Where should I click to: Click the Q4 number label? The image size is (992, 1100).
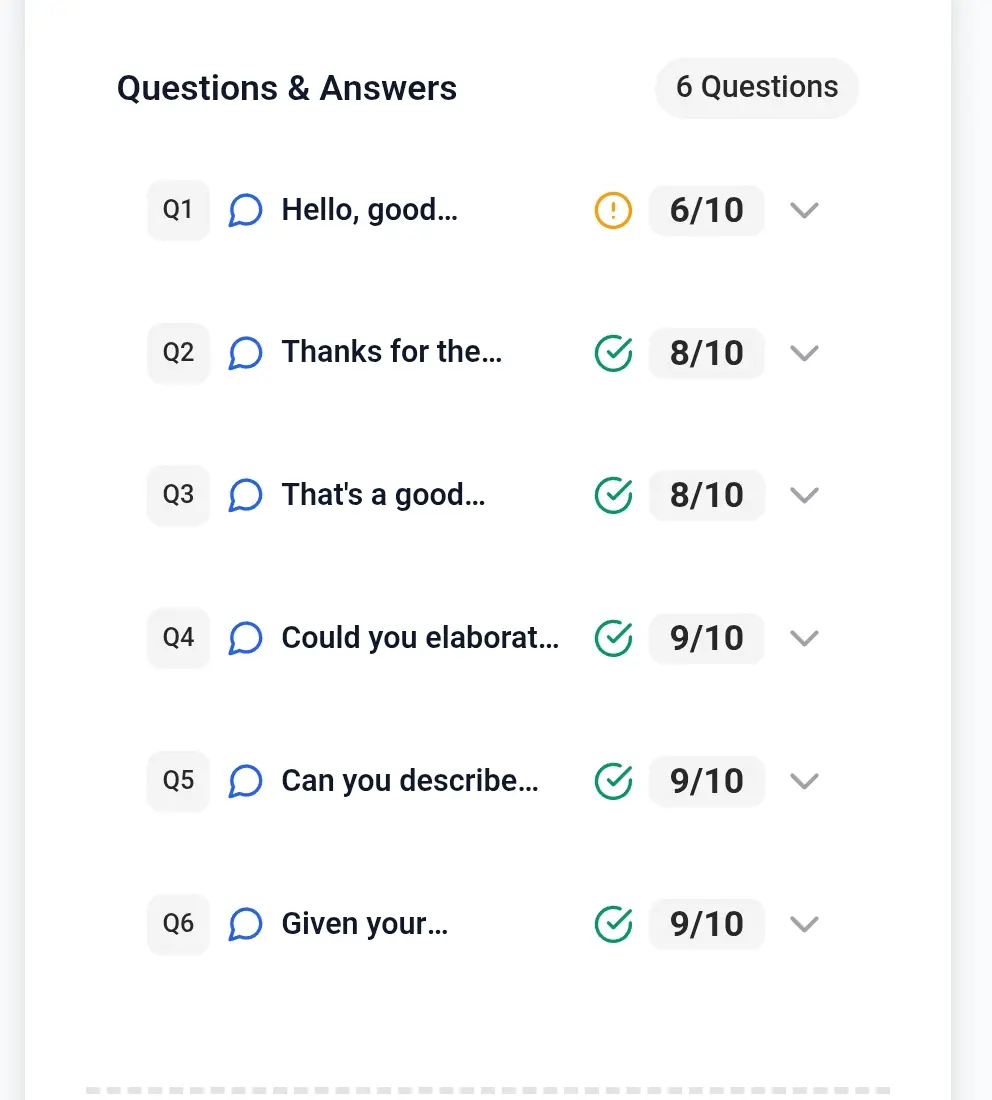(x=178, y=638)
